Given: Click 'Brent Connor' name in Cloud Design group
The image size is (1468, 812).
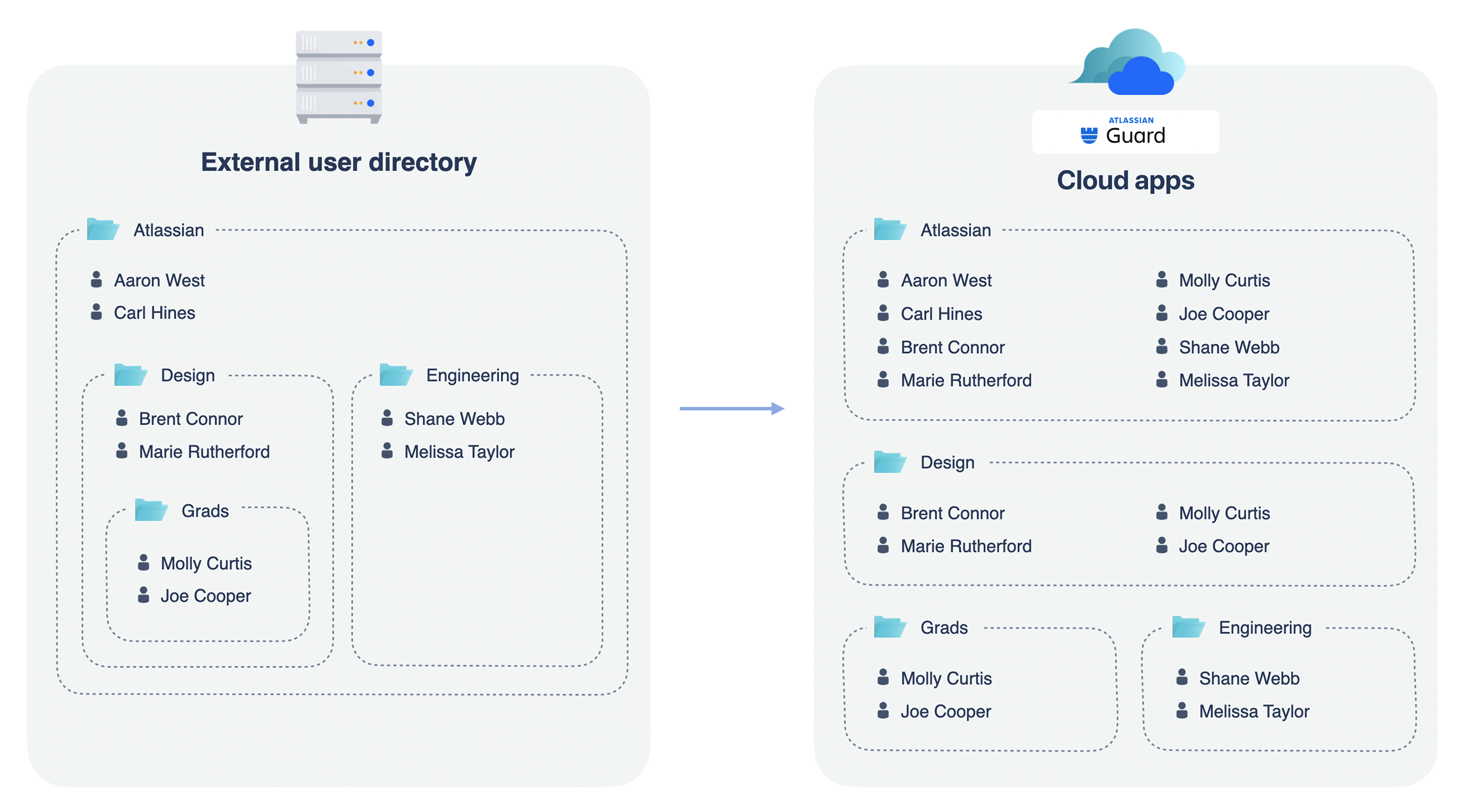Looking at the screenshot, I should click(952, 513).
